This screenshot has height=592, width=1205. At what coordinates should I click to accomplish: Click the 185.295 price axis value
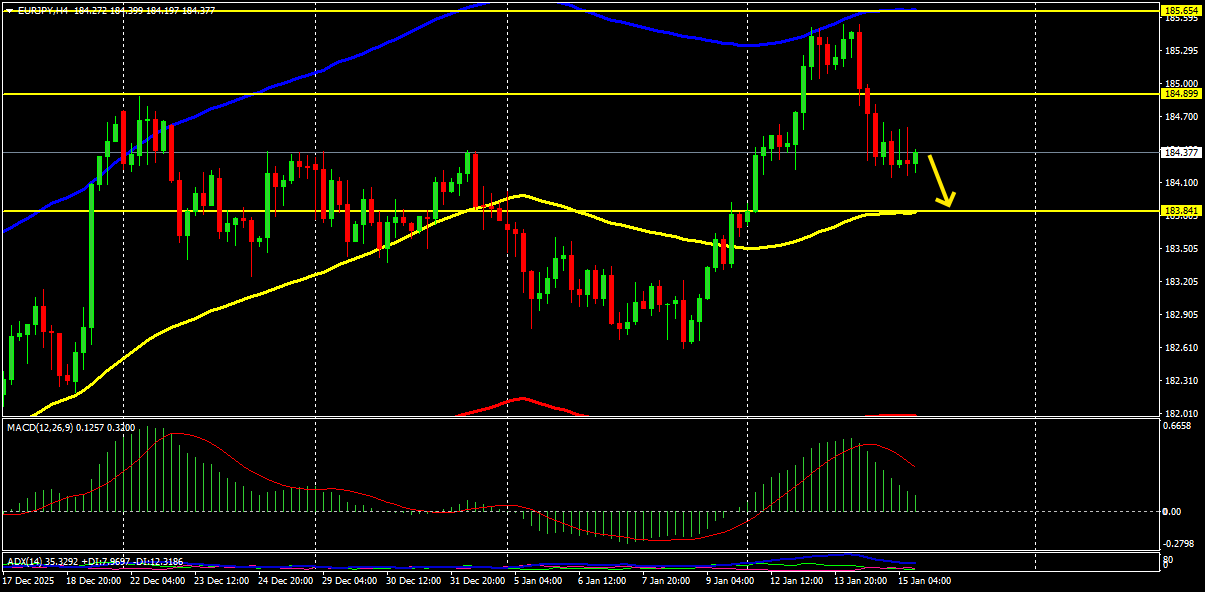pyautogui.click(x=1181, y=51)
